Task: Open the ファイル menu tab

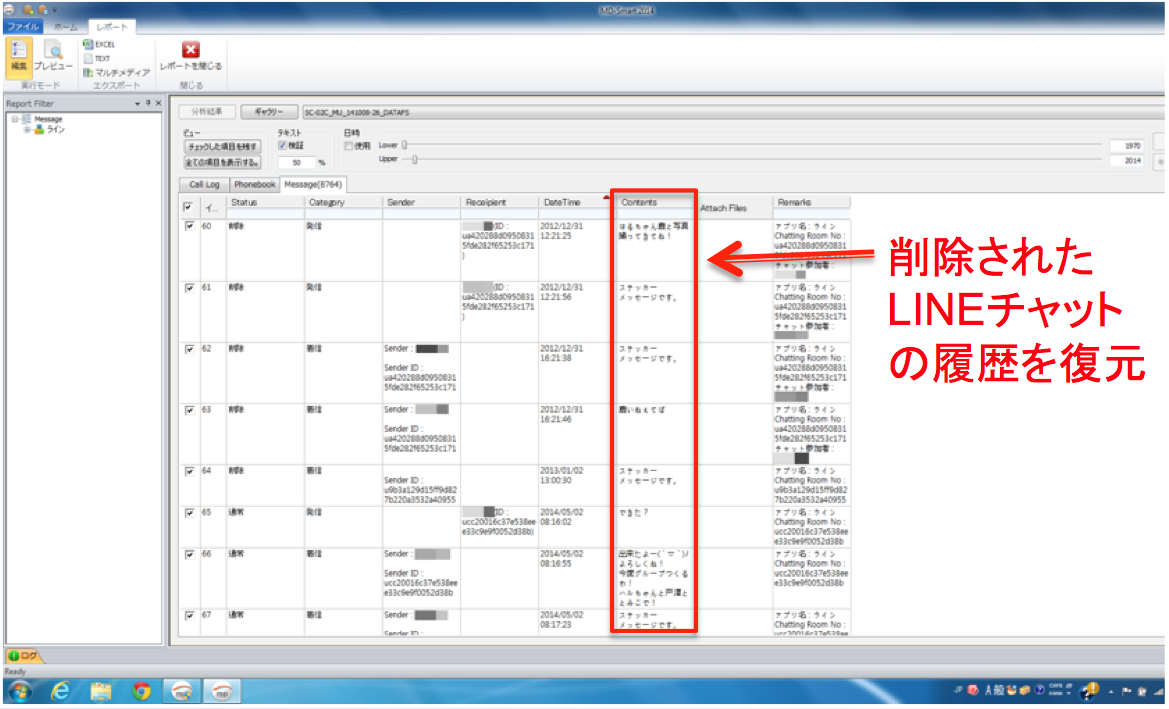Action: coord(22,27)
